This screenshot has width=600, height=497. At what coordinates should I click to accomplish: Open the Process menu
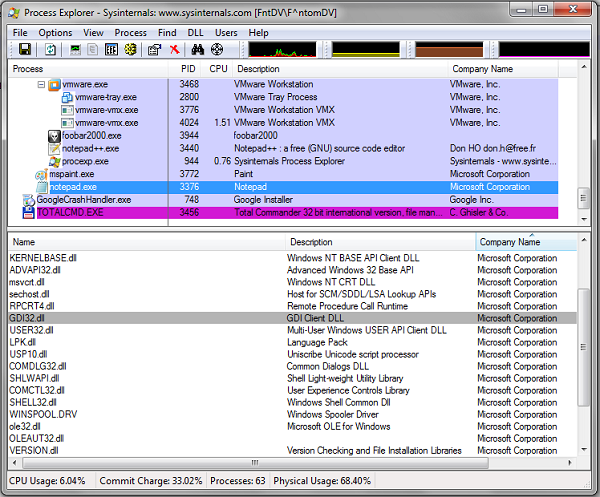click(130, 33)
